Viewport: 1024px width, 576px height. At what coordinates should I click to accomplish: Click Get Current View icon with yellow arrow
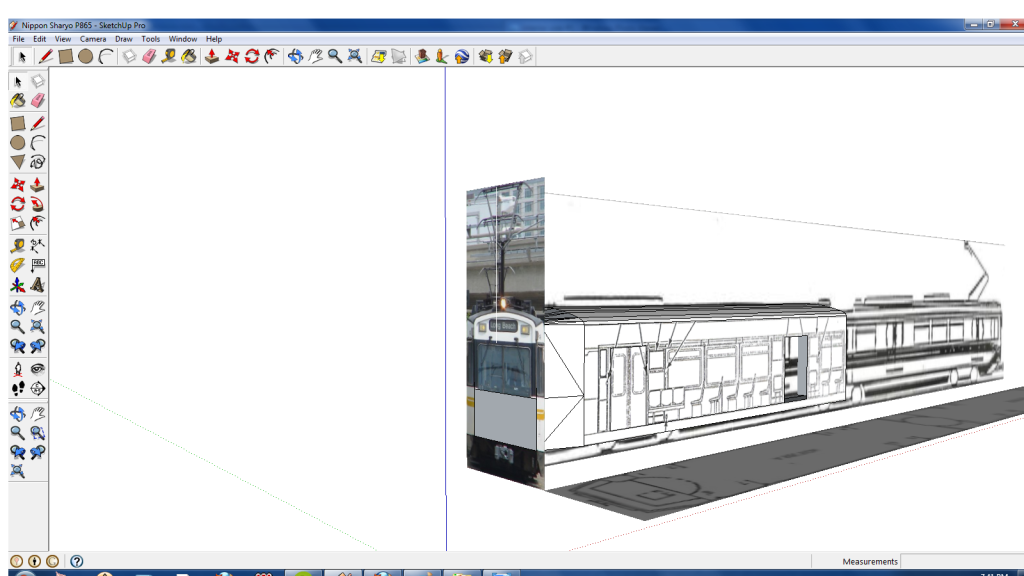(379, 57)
